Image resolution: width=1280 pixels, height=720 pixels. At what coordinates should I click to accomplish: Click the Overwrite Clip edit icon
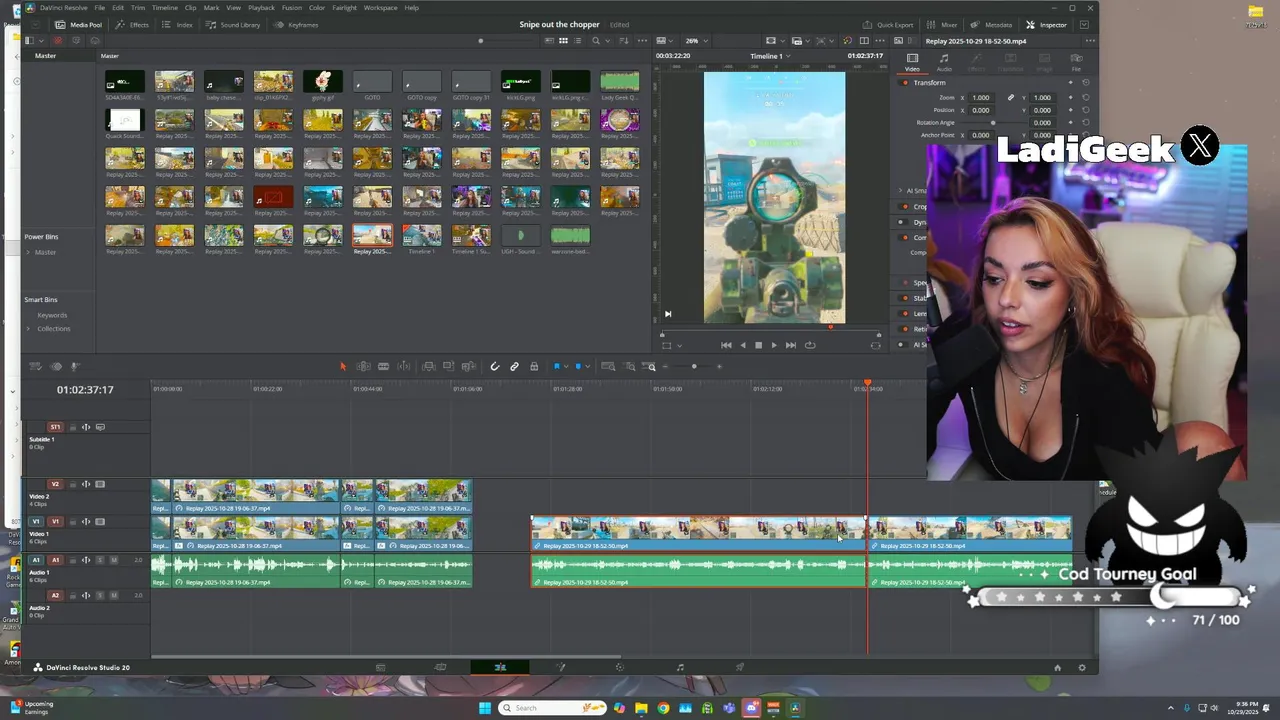(x=448, y=367)
